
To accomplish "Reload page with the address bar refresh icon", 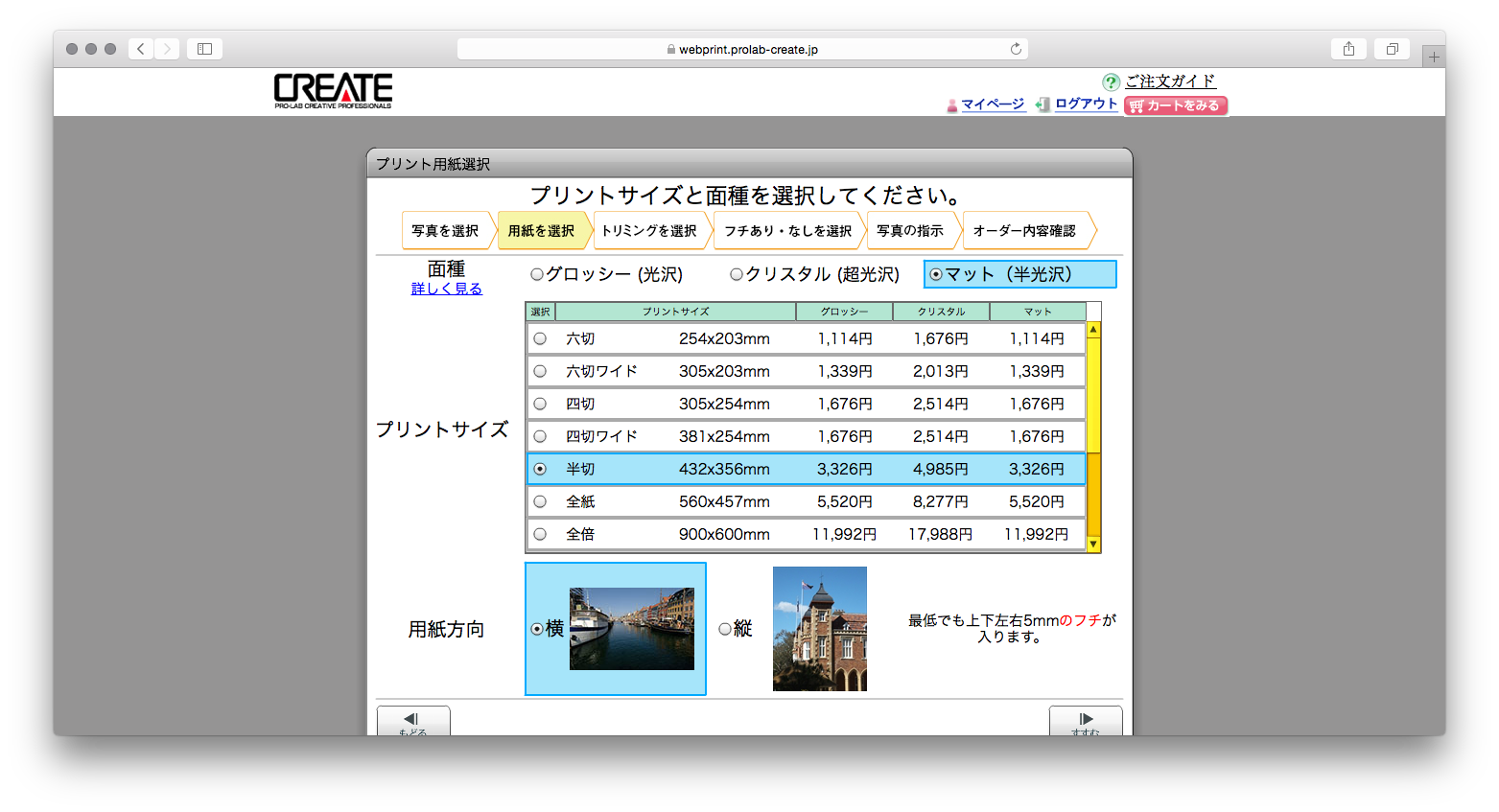I will pos(1016,49).
